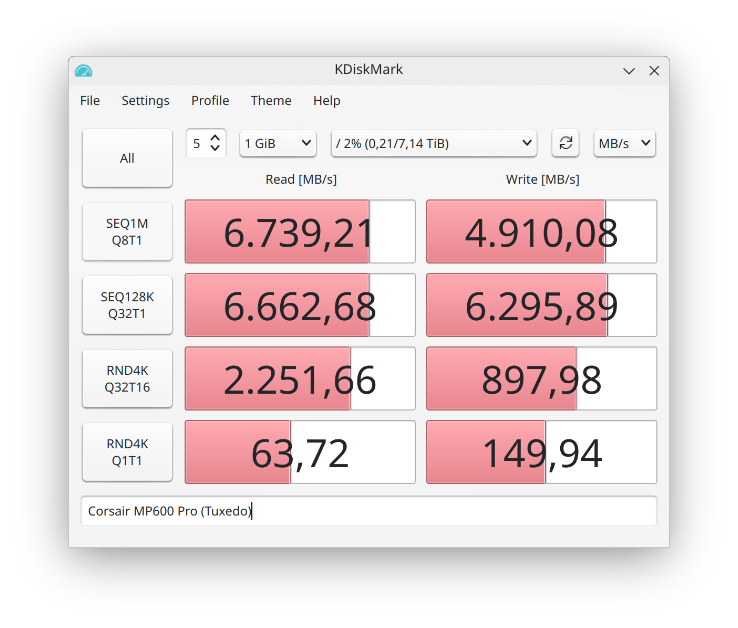The height and width of the screenshot is (628, 738).
Task: Click the 4.910,08 write result bar
Action: click(541, 232)
